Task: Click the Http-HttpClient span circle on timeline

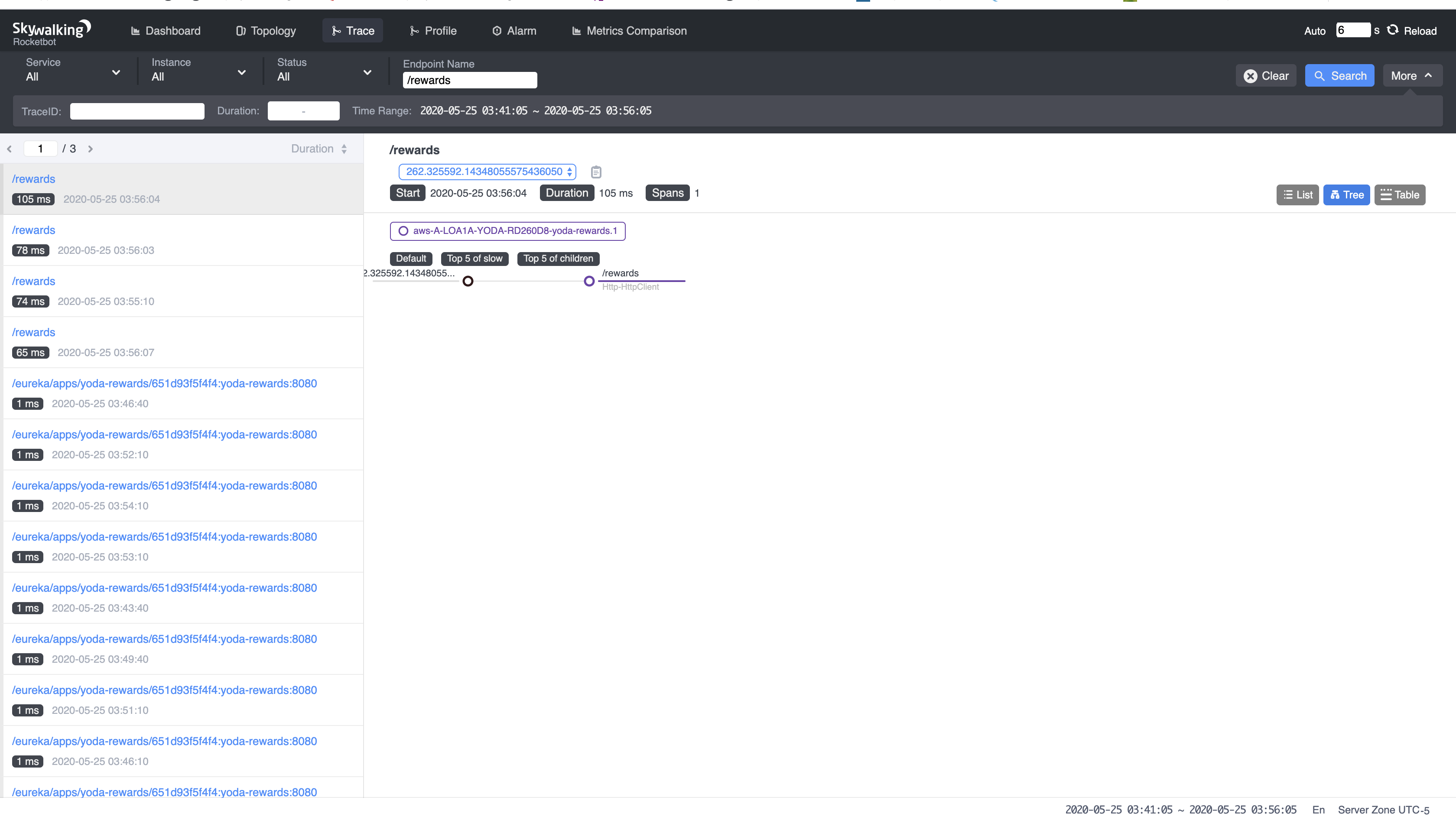Action: pyautogui.click(x=590, y=281)
